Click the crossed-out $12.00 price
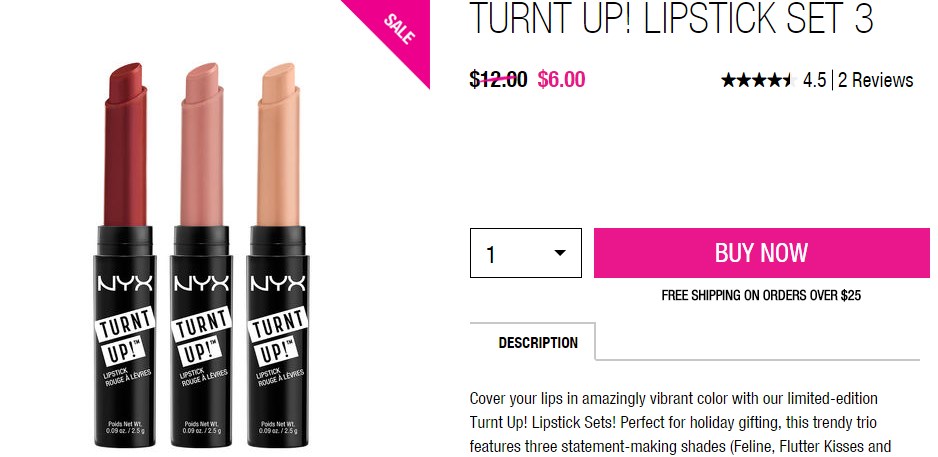Image resolution: width=938 pixels, height=457 pixels. [x=498, y=80]
